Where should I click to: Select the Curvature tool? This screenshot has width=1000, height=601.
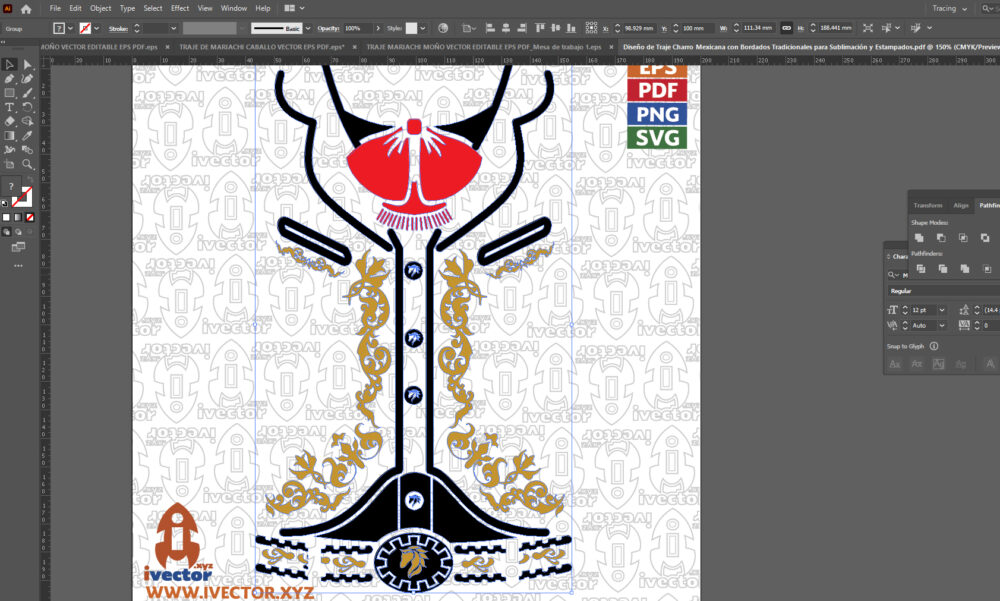point(27,78)
